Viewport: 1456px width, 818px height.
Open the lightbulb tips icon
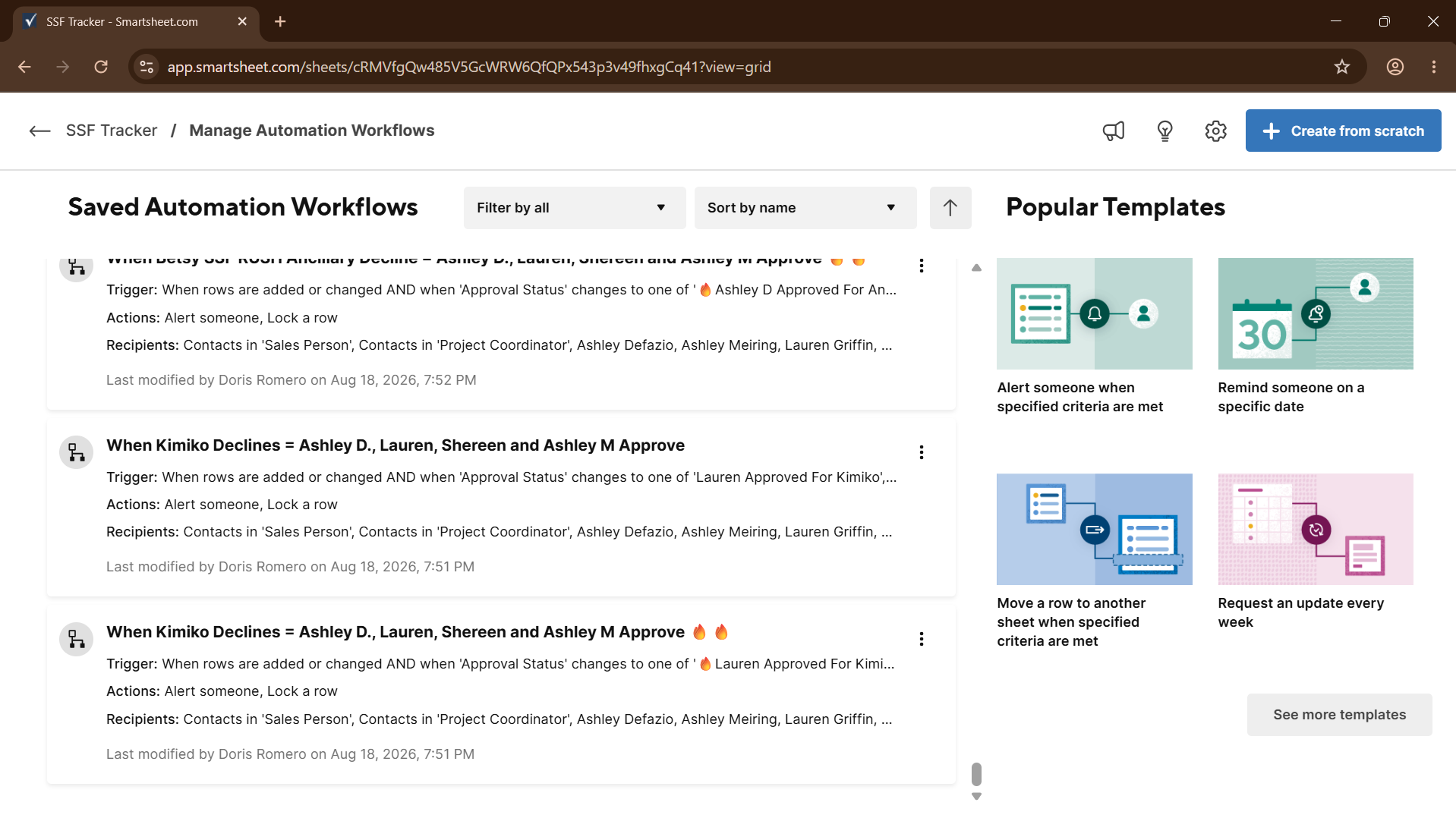click(x=1164, y=131)
